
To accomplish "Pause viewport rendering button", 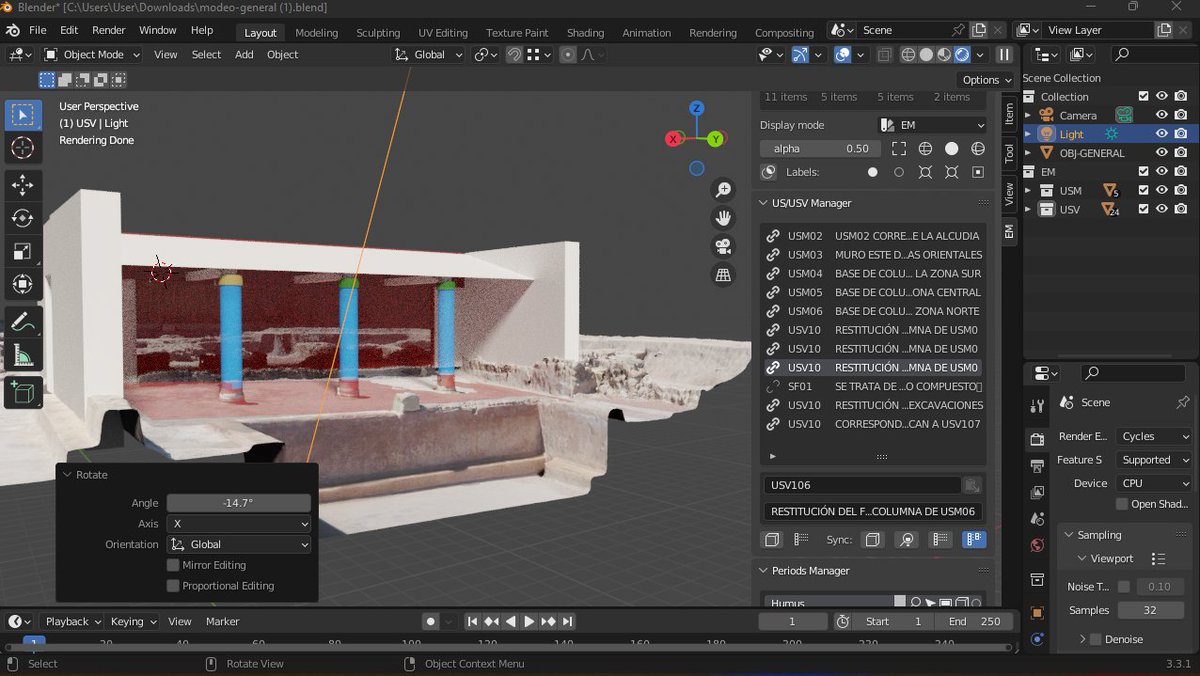I will [1004, 55].
